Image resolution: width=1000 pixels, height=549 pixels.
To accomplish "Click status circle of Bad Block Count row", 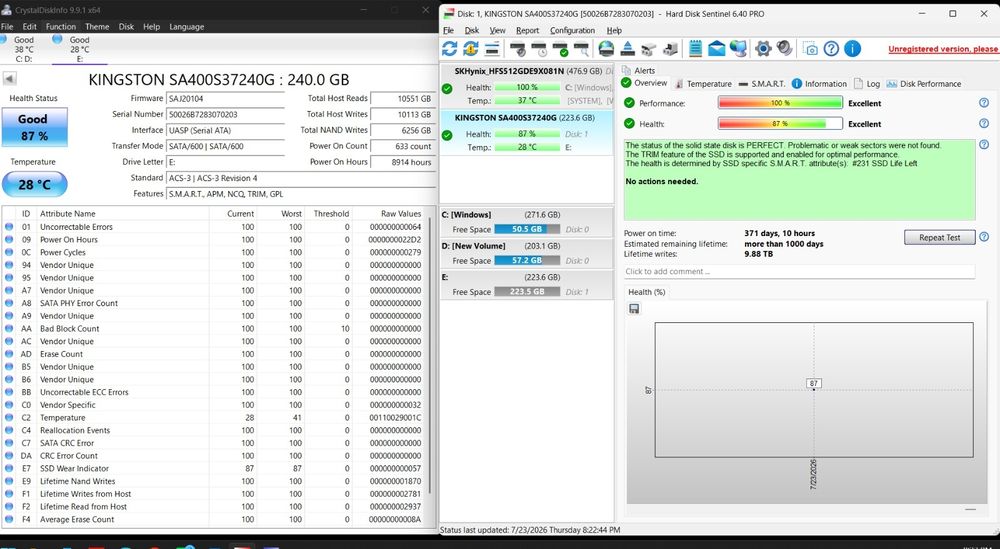I will (x=9, y=328).
